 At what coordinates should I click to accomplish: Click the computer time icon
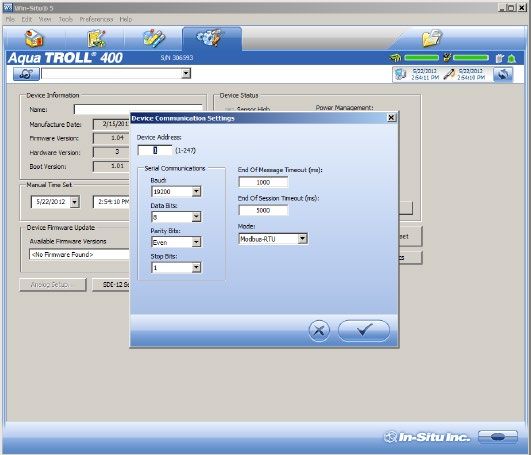point(401,74)
